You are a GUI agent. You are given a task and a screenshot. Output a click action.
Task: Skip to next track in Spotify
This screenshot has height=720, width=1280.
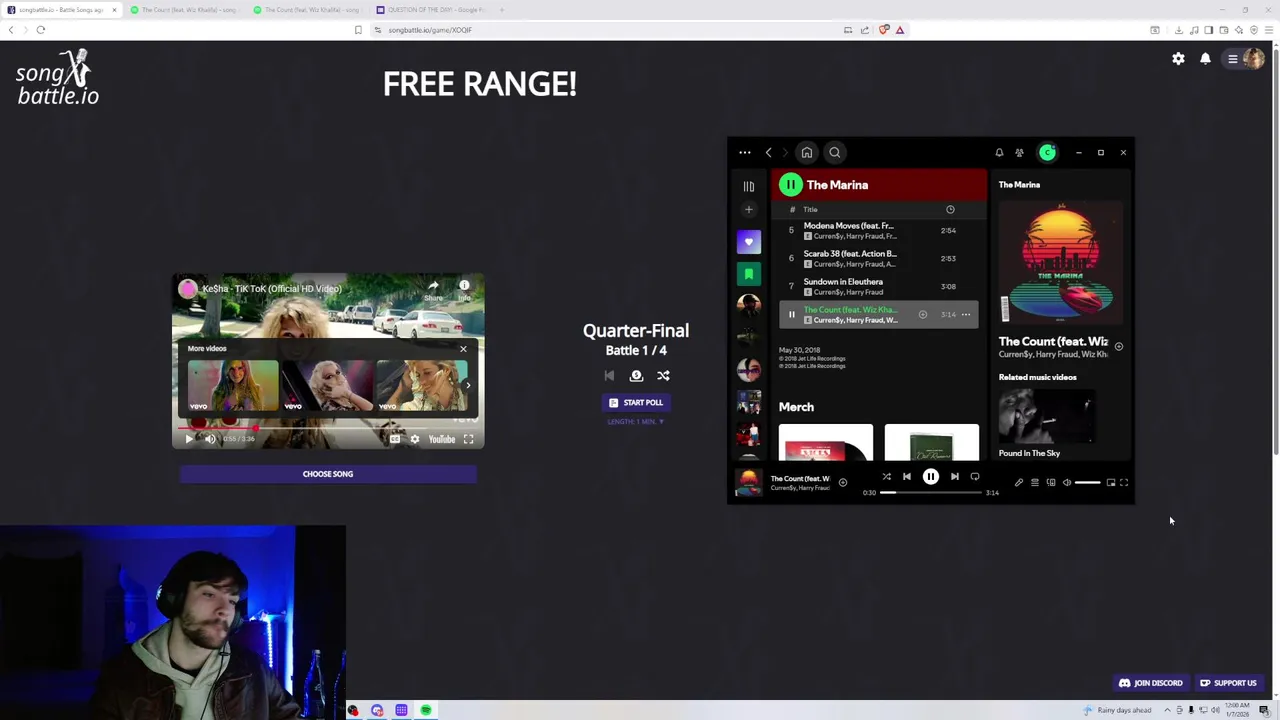pyautogui.click(x=955, y=477)
